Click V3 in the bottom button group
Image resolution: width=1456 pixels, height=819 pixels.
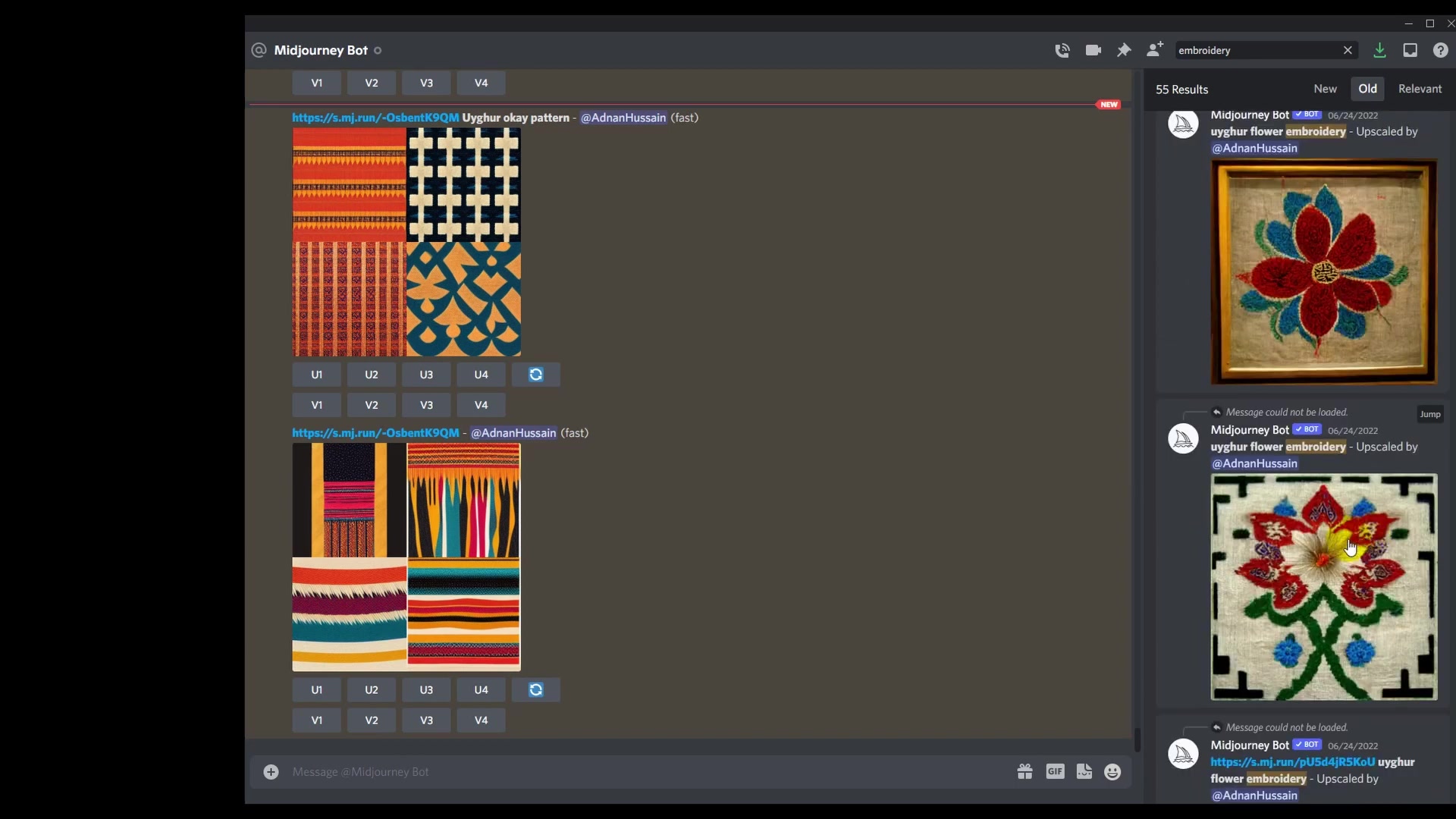(426, 720)
